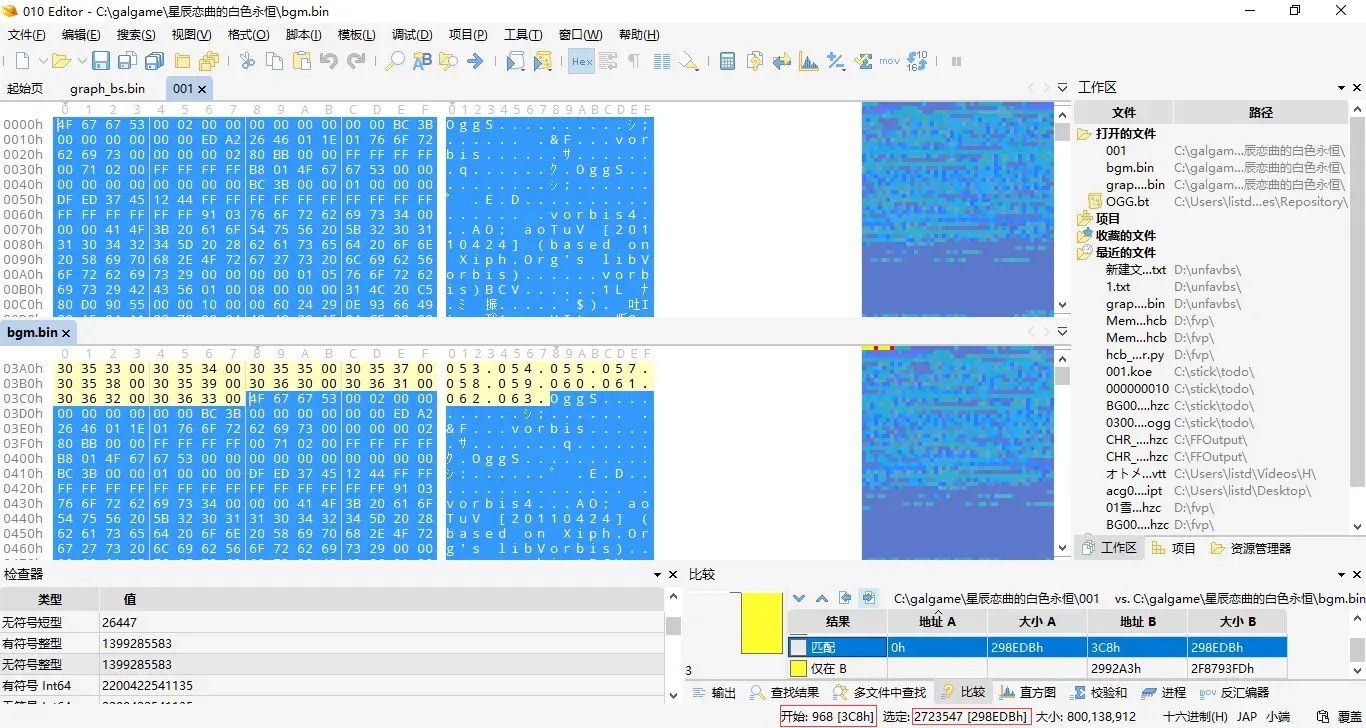Open the Calculator icon in toolbar
This screenshot has width=1366, height=728.
point(728,61)
